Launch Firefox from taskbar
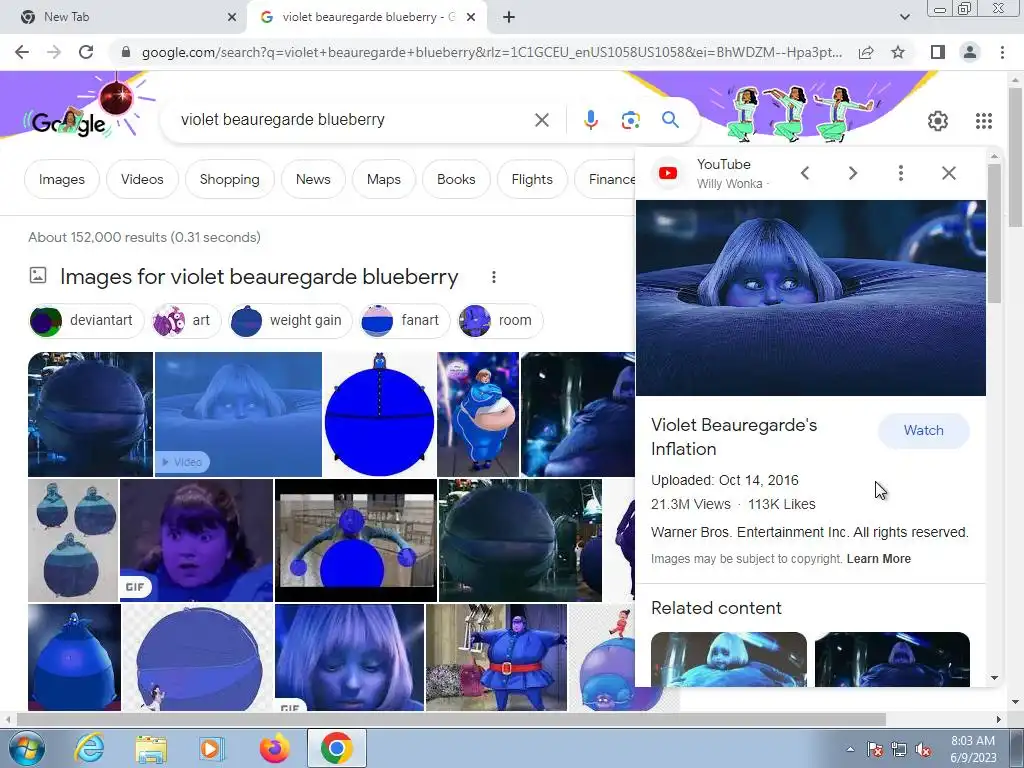 274,748
